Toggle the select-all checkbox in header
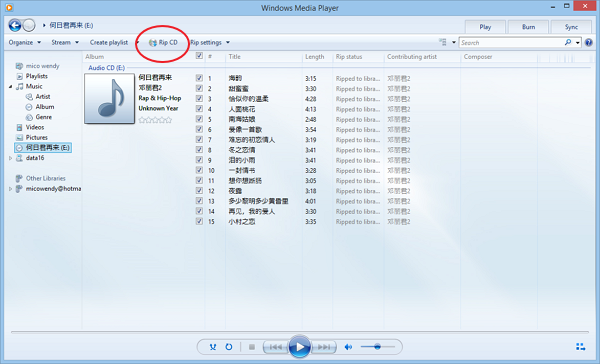 tap(199, 56)
